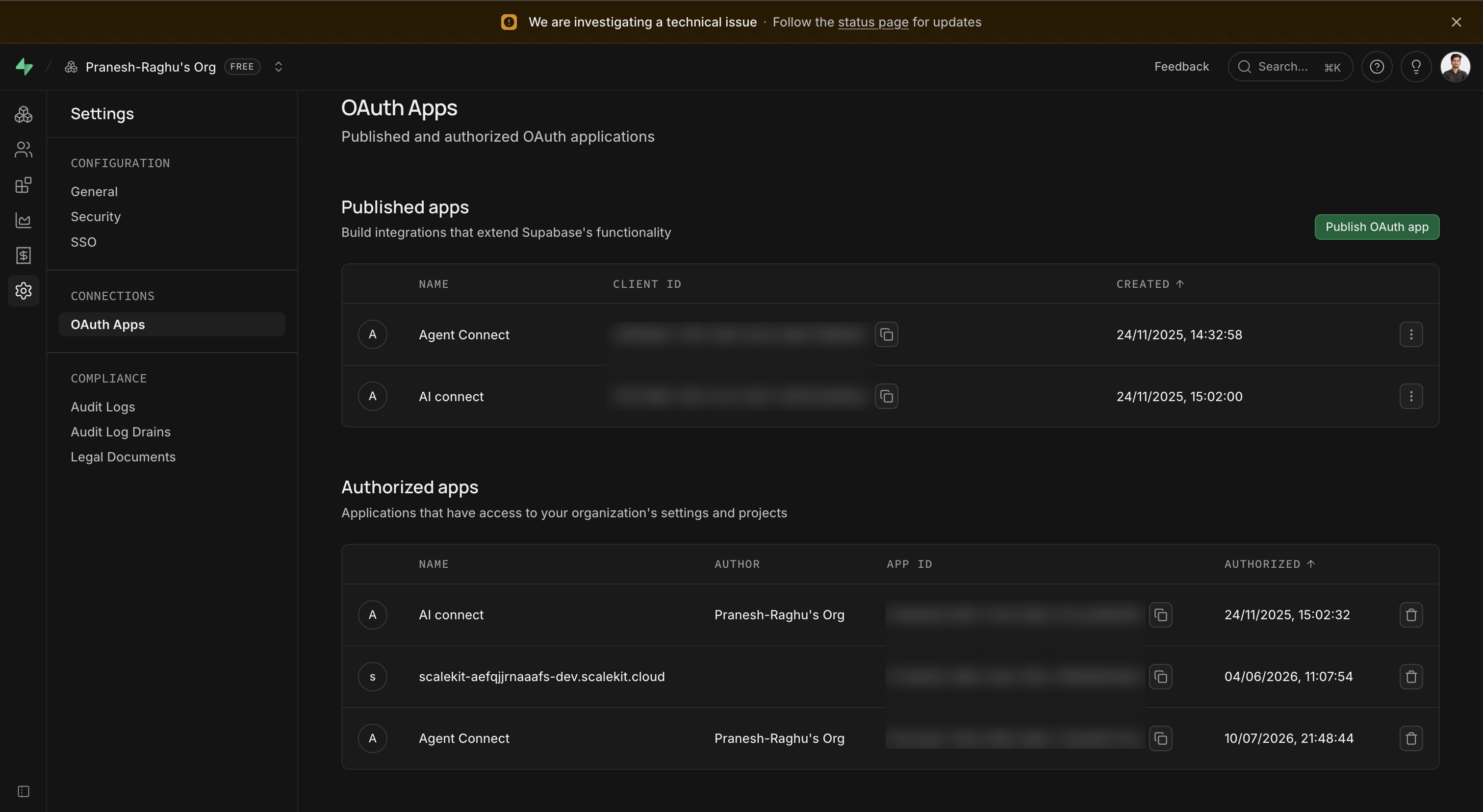Image resolution: width=1483 pixels, height=812 pixels.
Task: Click the warning icon in banner
Action: [509, 22]
